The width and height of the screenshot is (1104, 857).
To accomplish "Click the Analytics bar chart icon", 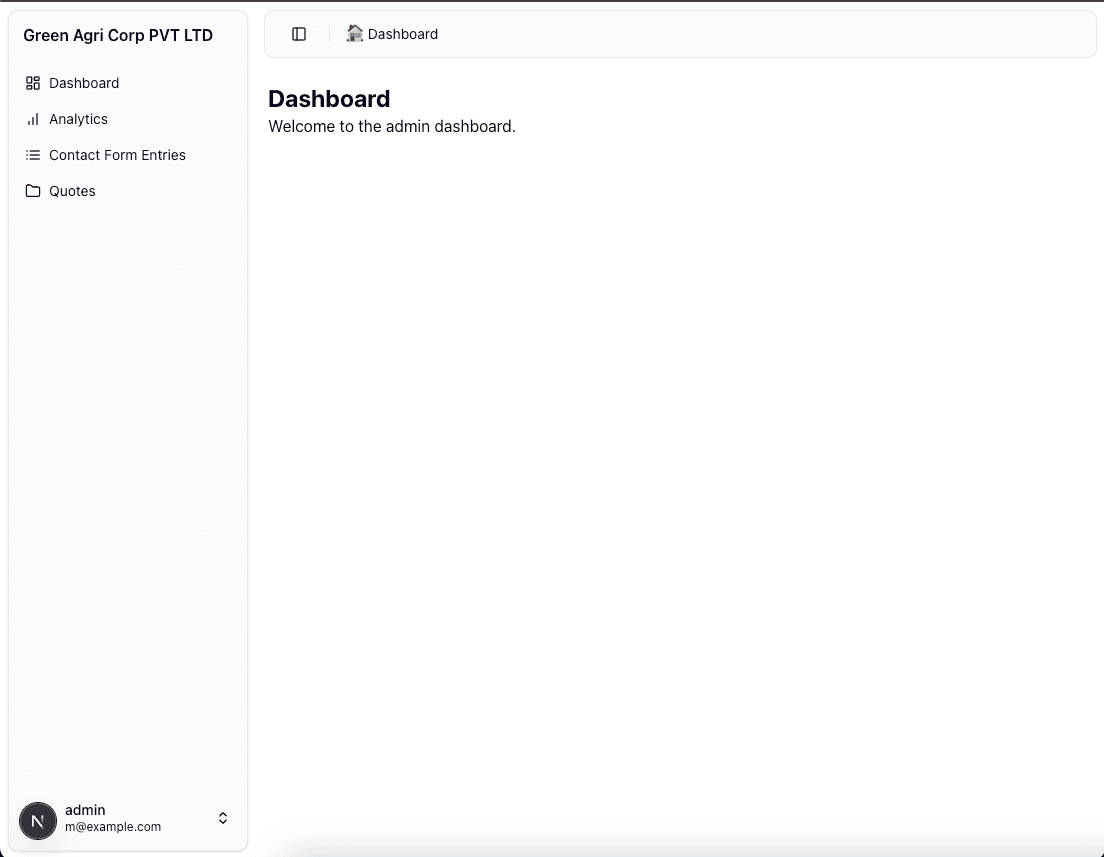I will click(33, 119).
